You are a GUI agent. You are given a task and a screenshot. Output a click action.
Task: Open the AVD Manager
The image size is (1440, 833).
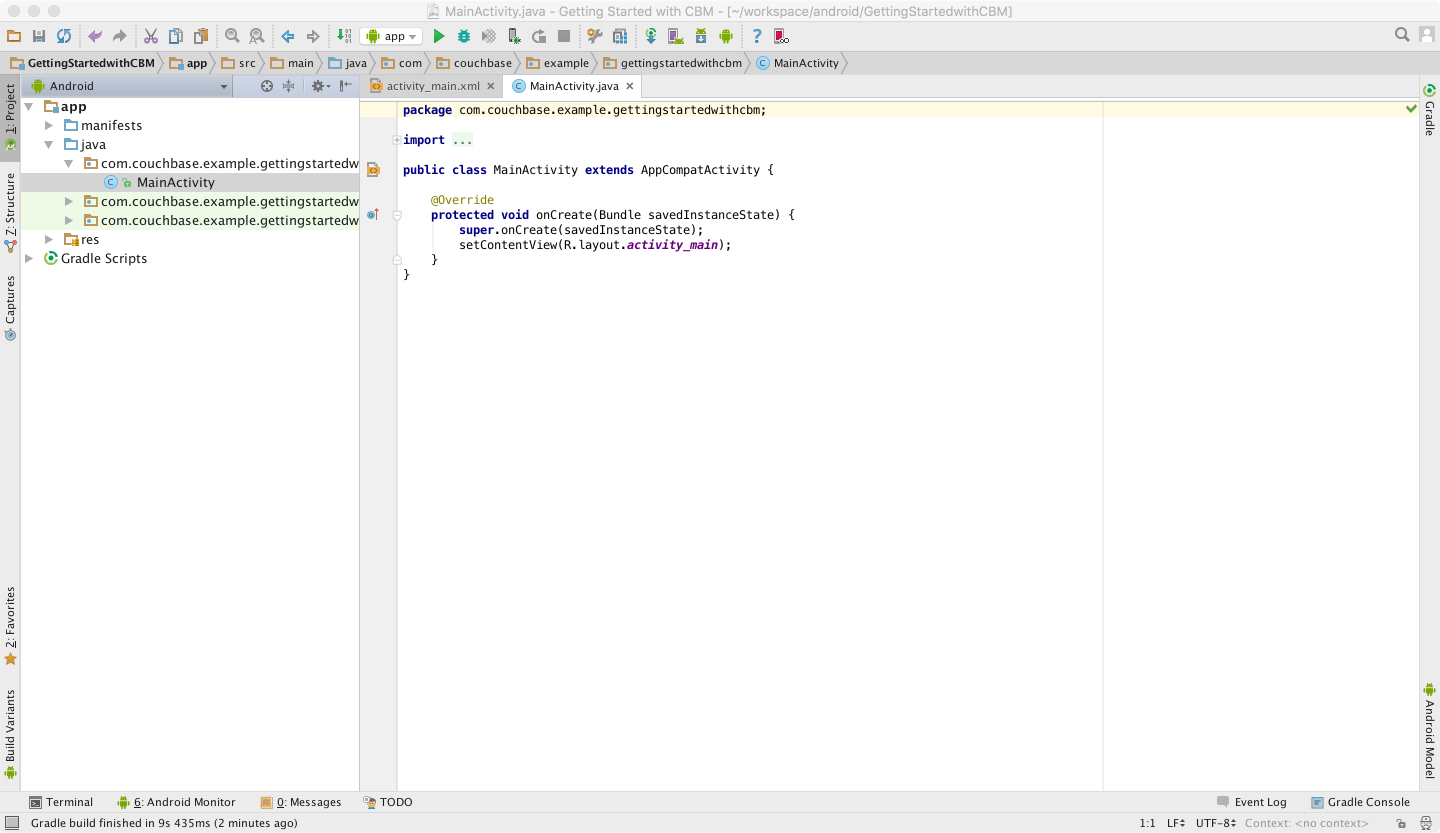coord(676,36)
